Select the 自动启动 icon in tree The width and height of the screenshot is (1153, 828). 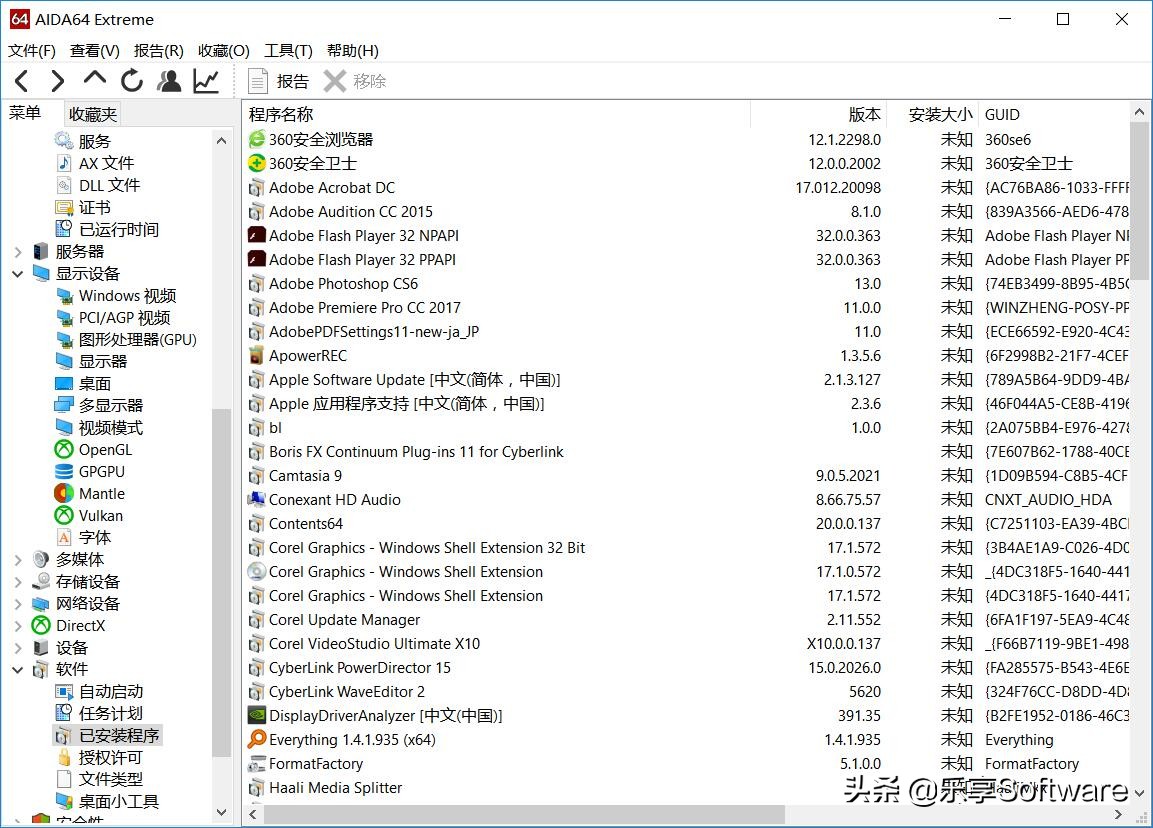point(64,692)
